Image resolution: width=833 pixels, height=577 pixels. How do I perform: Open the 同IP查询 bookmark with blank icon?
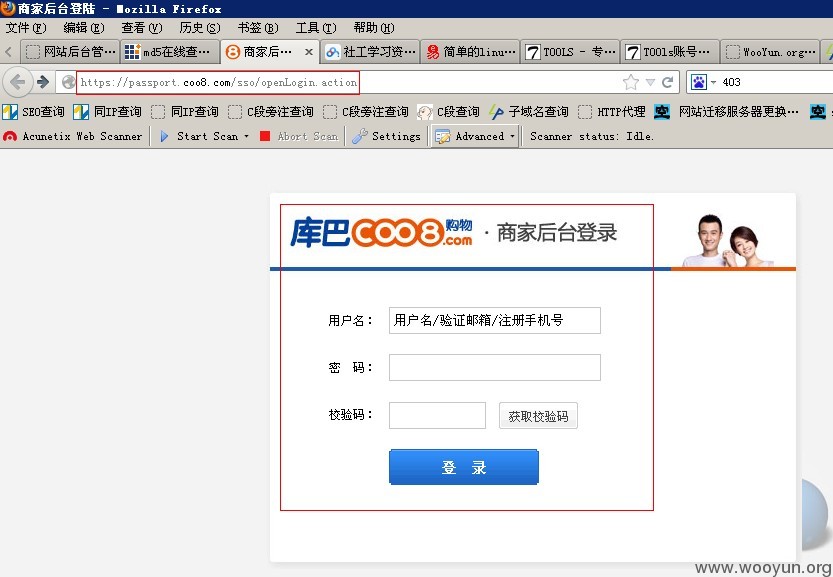pos(185,112)
